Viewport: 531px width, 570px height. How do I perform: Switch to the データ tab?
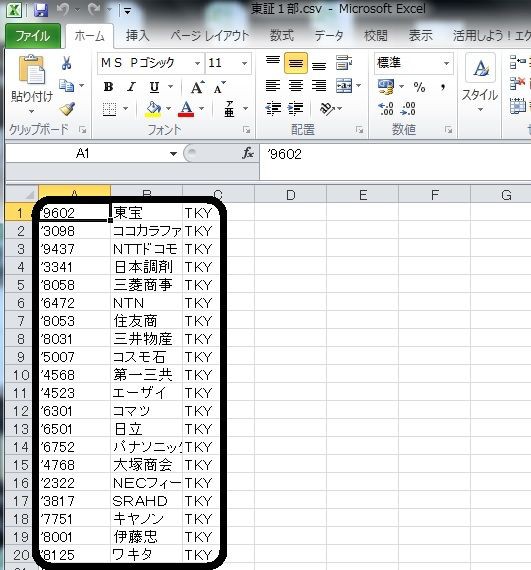[329, 36]
